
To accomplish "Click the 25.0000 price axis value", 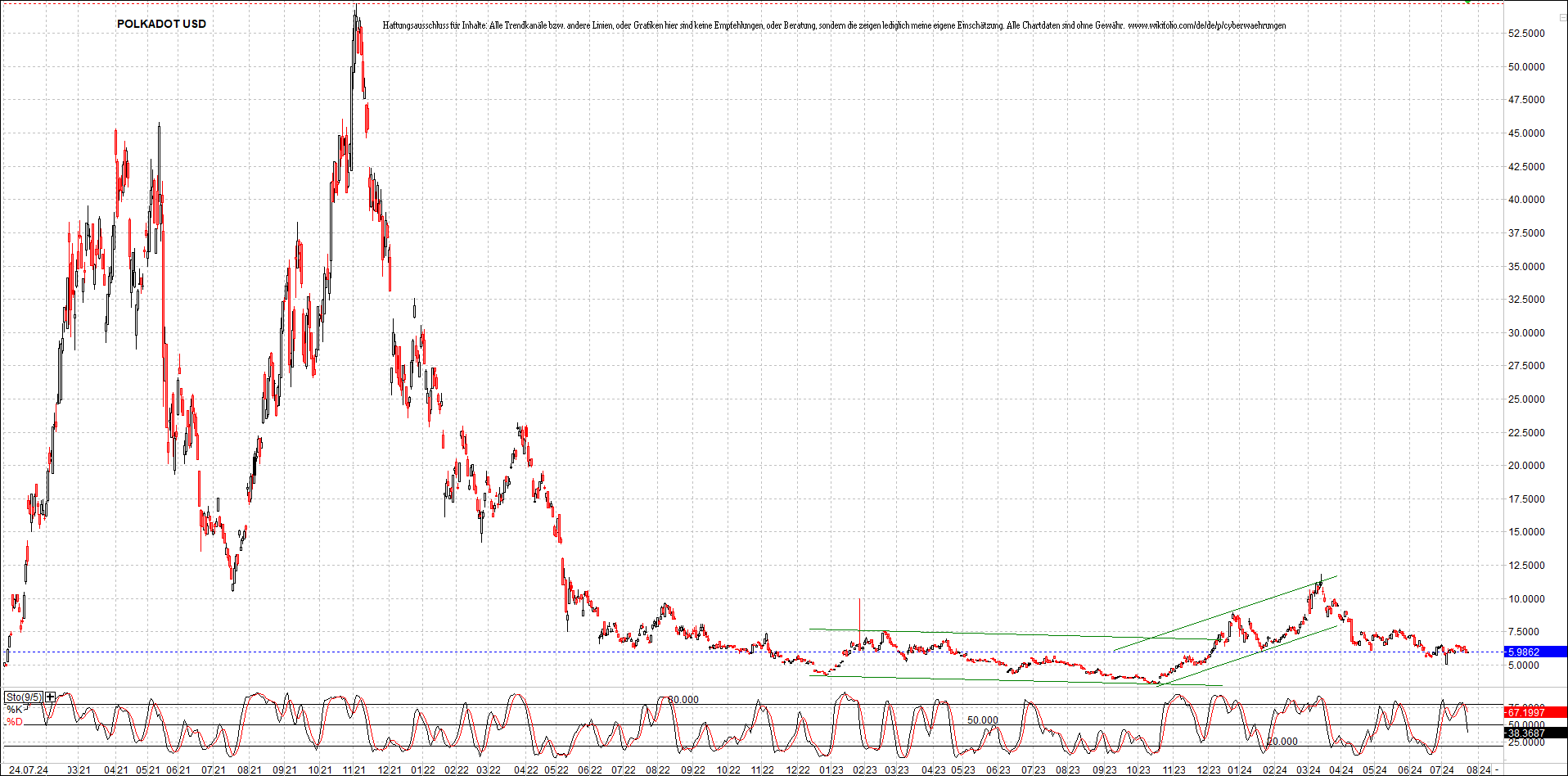I will [1526, 399].
